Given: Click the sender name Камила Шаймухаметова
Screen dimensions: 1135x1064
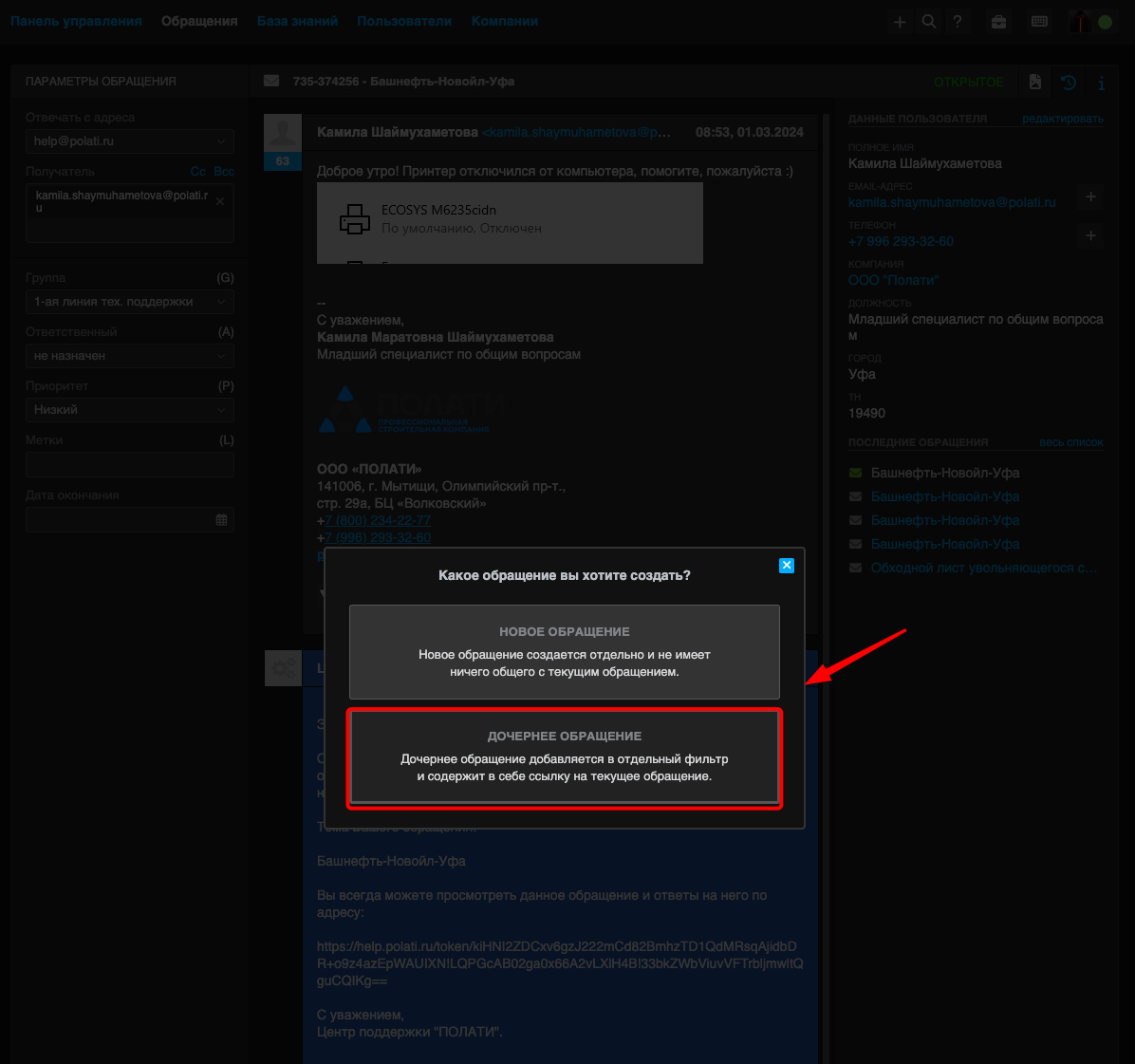Looking at the screenshot, I should pyautogui.click(x=398, y=133).
